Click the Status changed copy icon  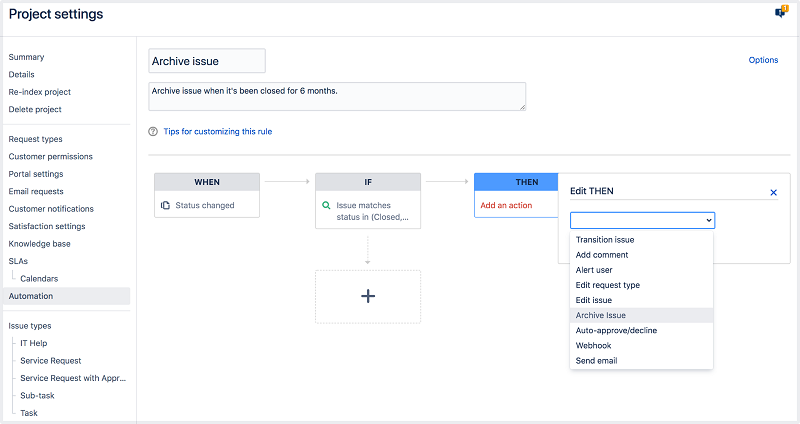point(165,206)
